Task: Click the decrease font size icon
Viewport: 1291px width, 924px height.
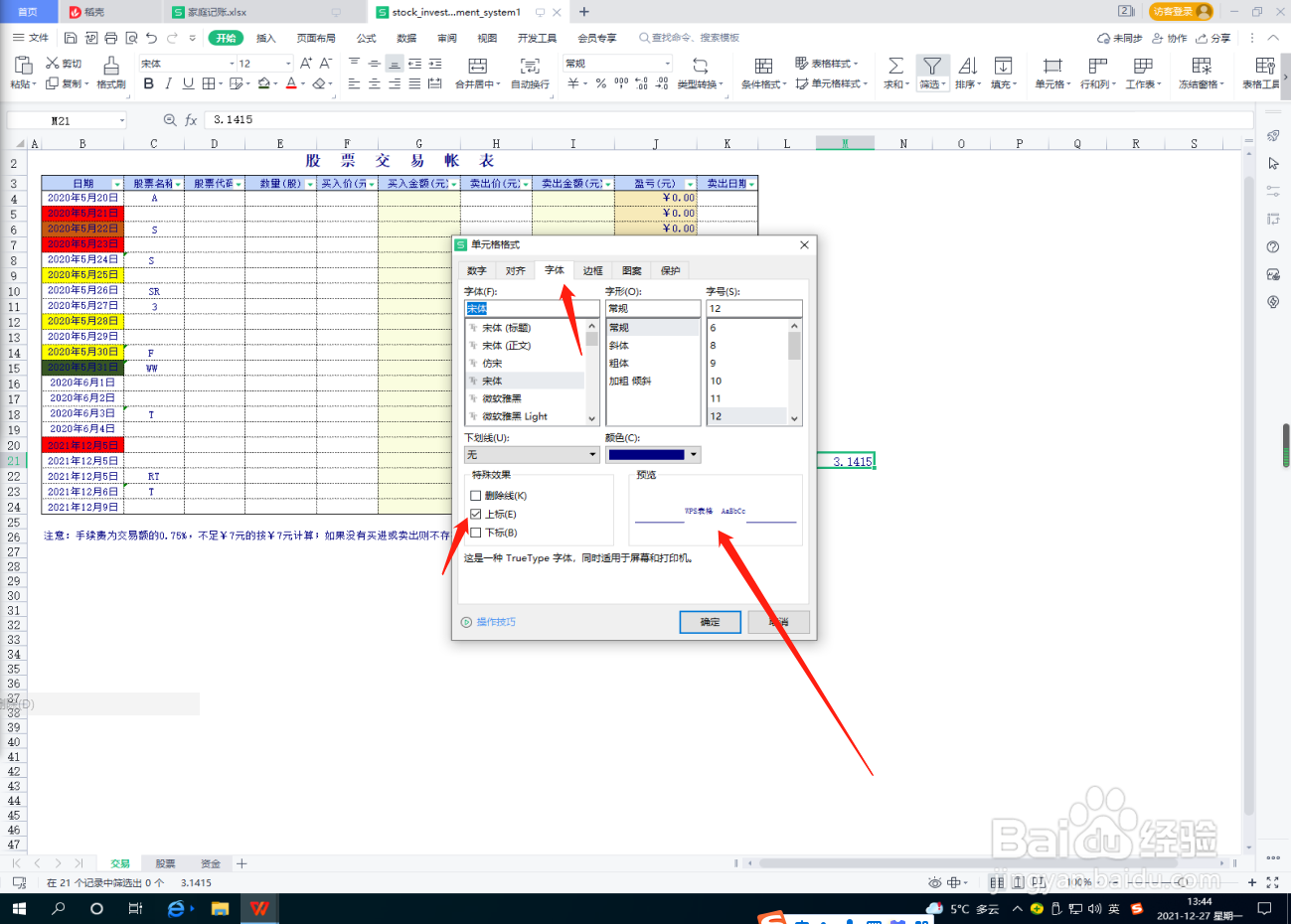Action: point(325,63)
